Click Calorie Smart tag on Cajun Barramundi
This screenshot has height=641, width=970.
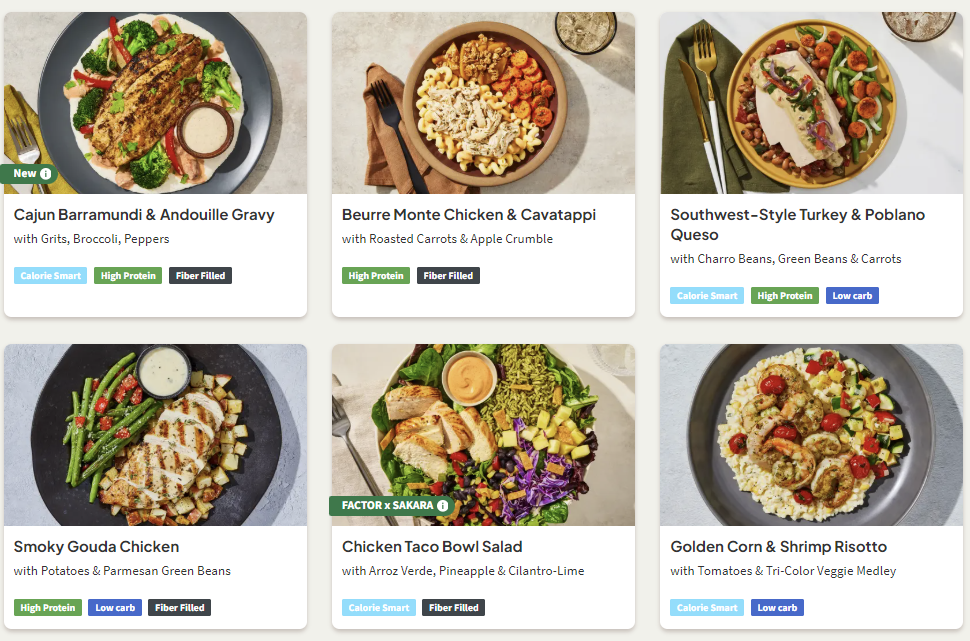point(51,276)
